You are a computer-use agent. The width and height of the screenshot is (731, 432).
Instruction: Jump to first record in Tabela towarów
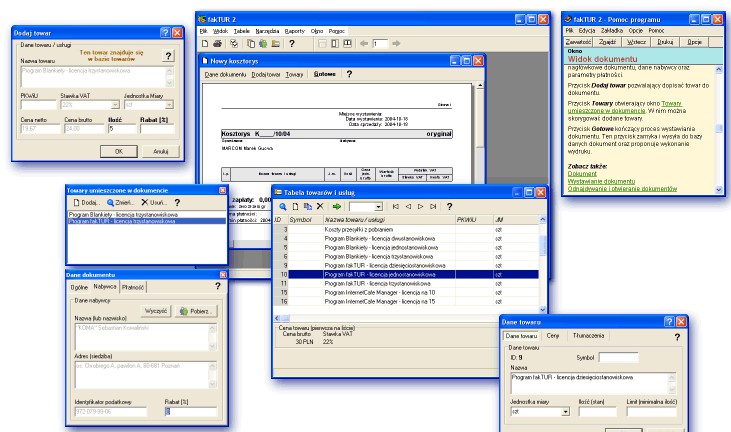(396, 206)
